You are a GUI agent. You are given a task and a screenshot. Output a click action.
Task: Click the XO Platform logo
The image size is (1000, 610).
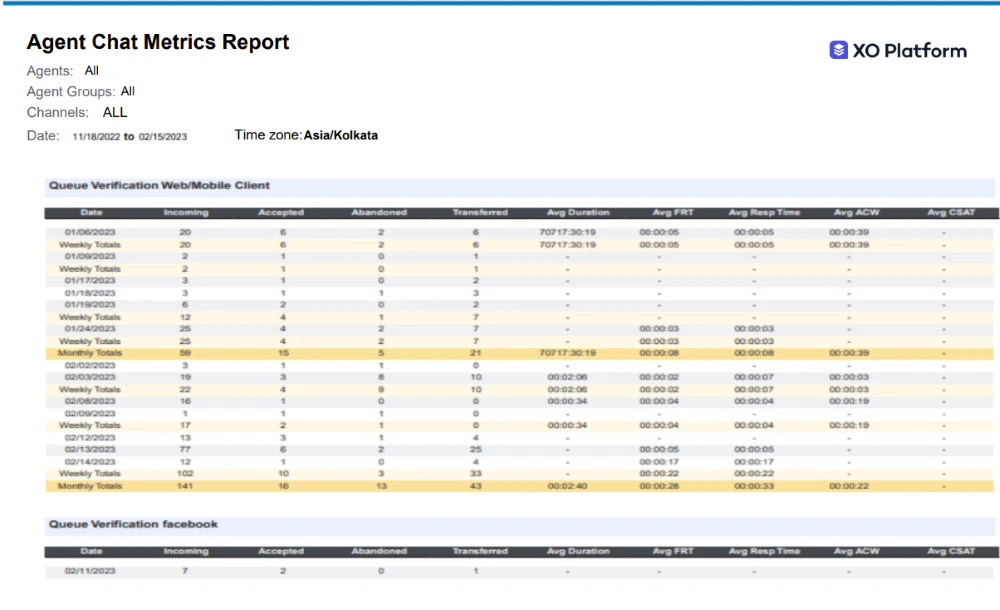pyautogui.click(x=899, y=49)
